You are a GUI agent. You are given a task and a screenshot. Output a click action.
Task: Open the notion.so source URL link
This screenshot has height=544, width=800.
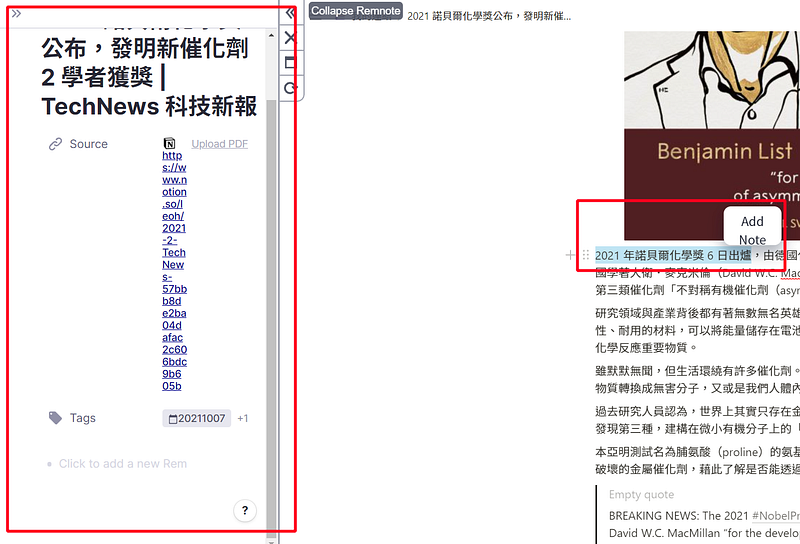174,270
